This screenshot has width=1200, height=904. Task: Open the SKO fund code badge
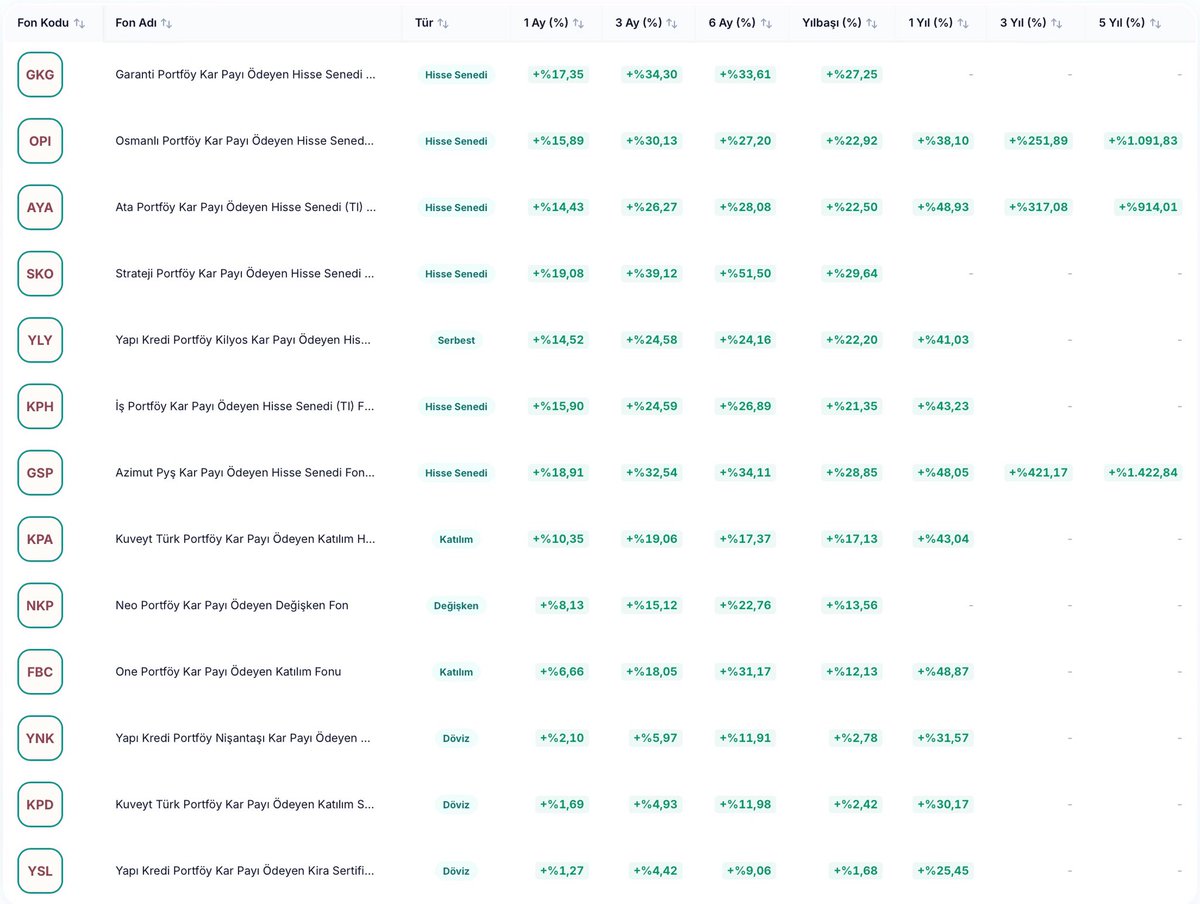point(40,274)
